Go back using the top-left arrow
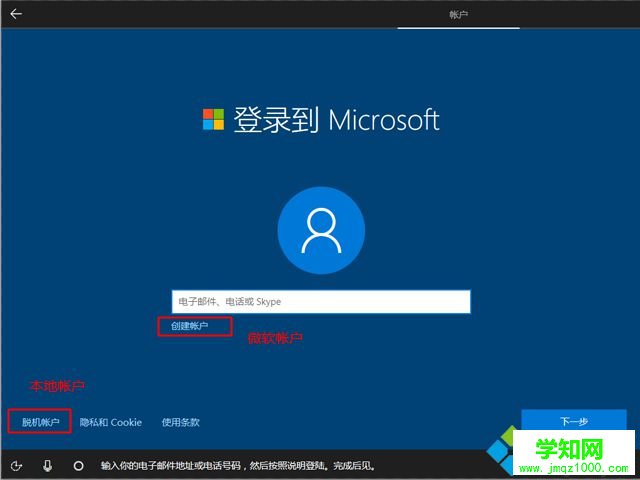This screenshot has height=480, width=640. [16, 14]
